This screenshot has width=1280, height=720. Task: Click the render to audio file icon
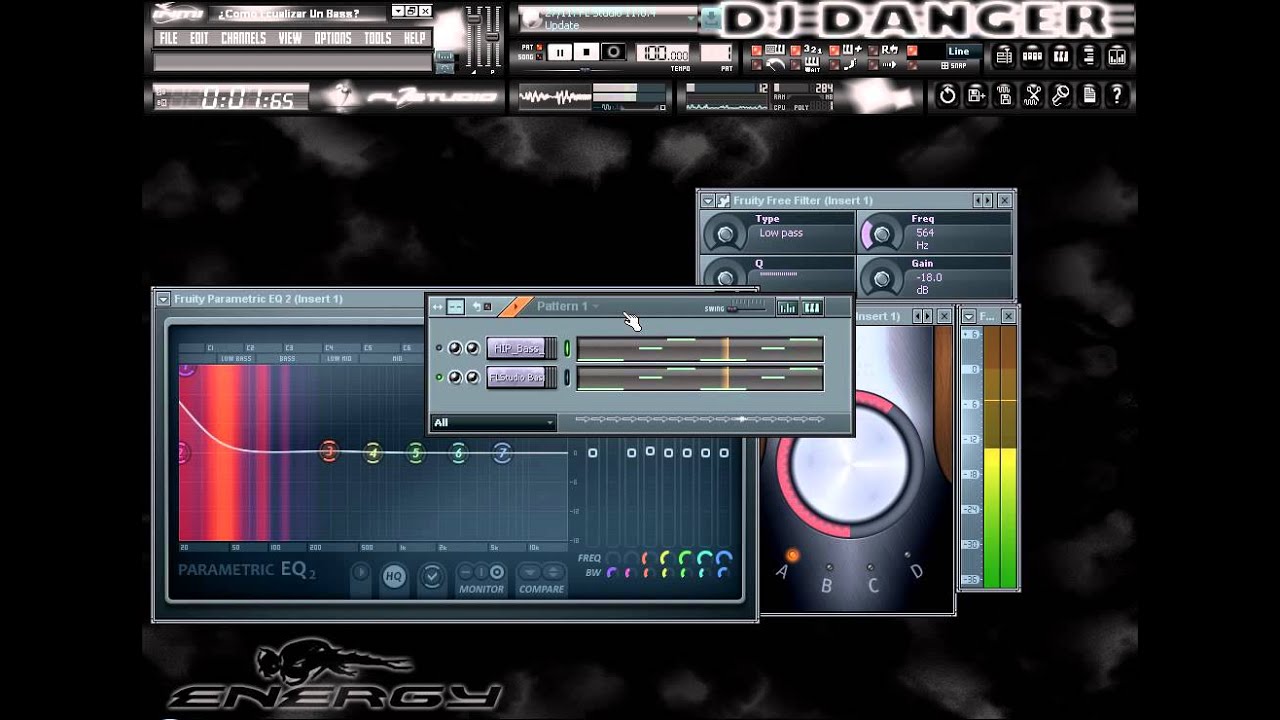1005,96
